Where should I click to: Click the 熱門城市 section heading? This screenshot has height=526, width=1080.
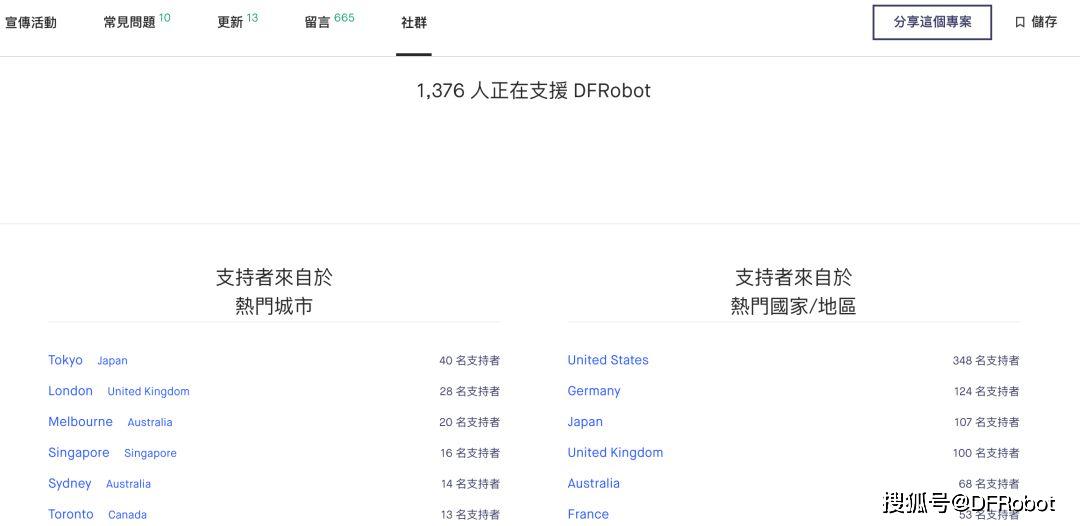click(x=274, y=306)
